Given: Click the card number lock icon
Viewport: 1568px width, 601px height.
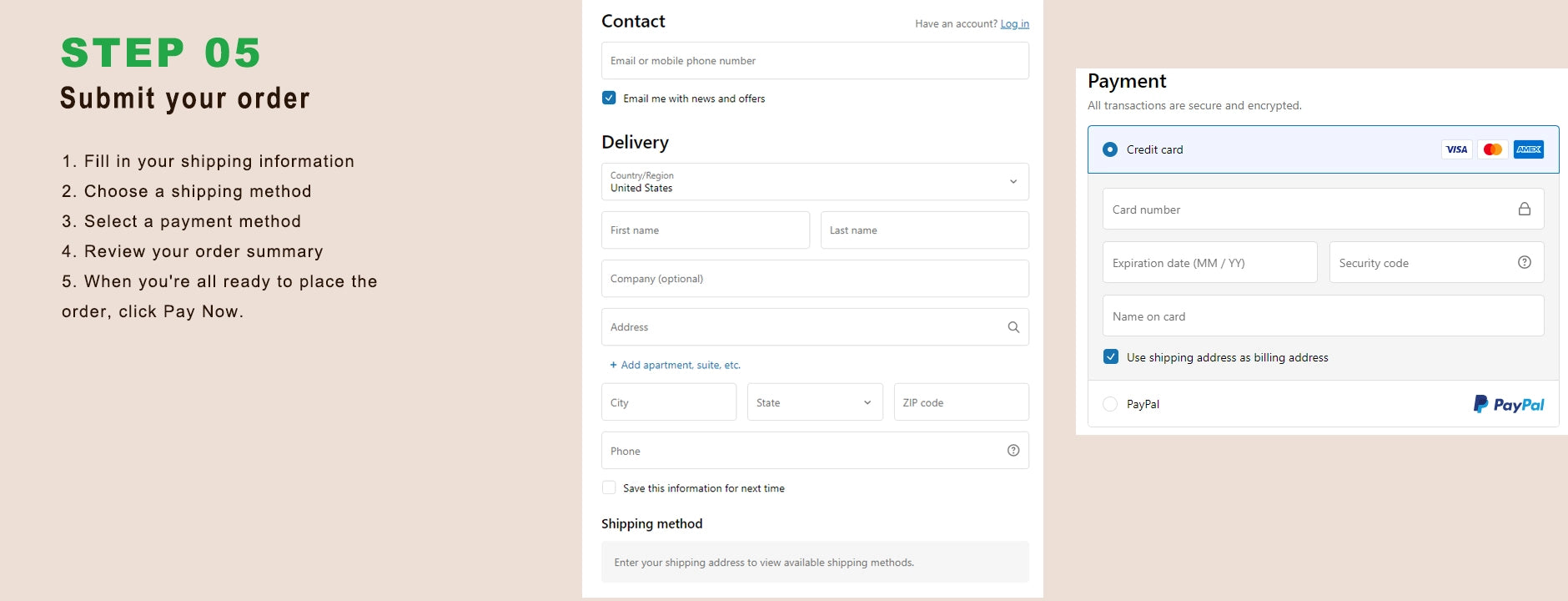Looking at the screenshot, I should coord(1524,210).
